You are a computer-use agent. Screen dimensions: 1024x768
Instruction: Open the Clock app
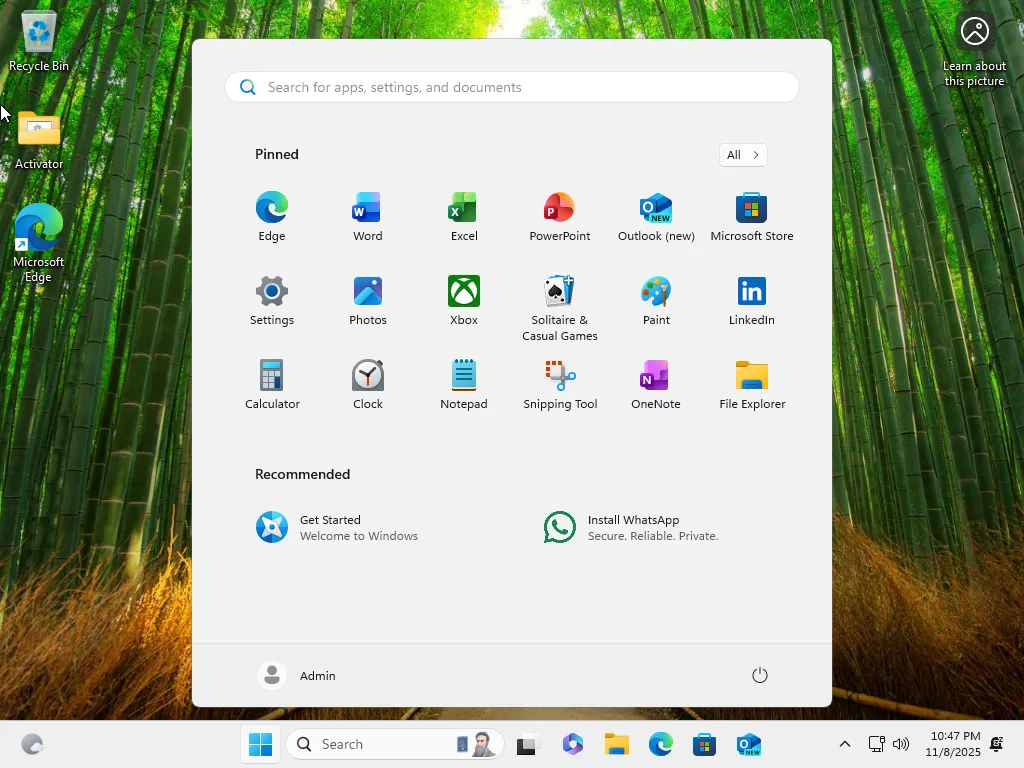coord(368,385)
